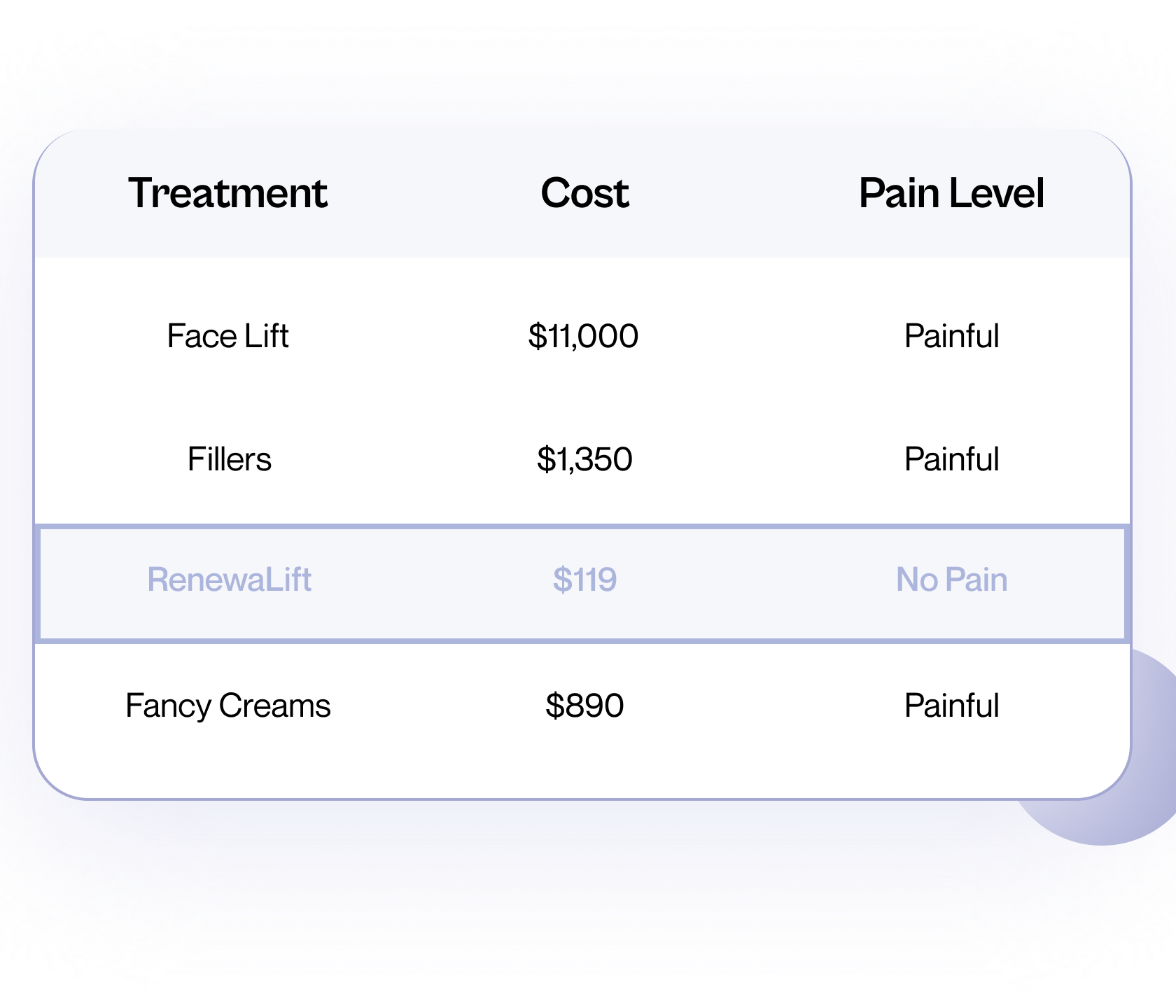Select the highlighted RenewaLift treatment name
This screenshot has height=1008, width=1176.
(229, 580)
